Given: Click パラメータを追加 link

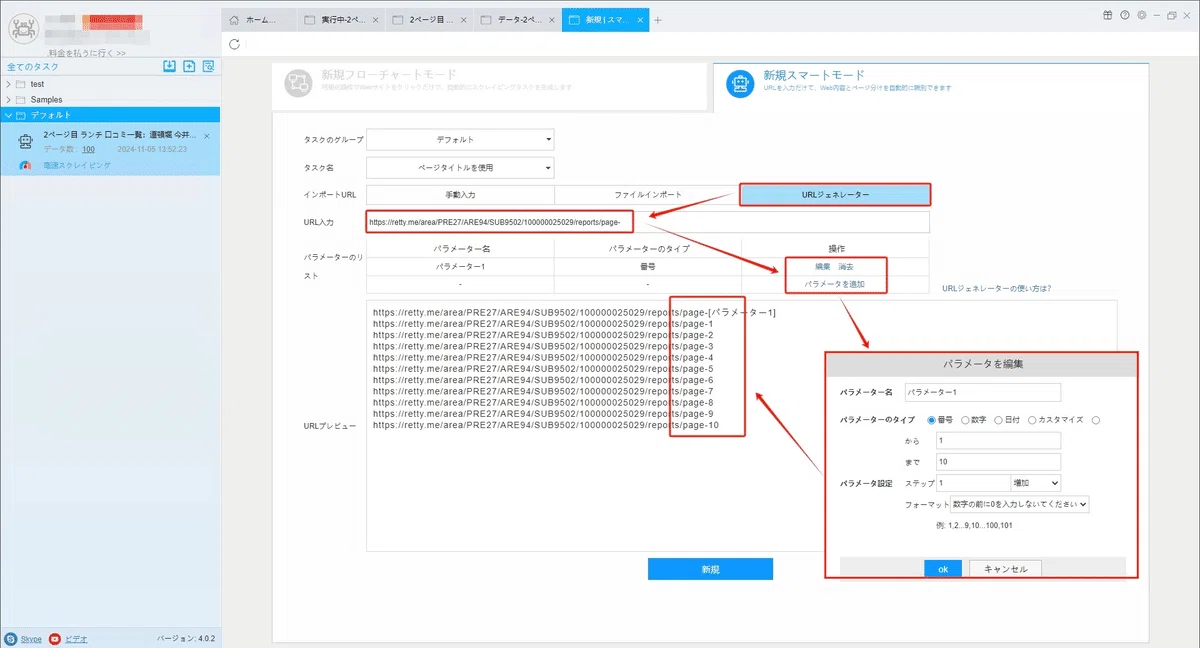Looking at the screenshot, I should [834, 285].
